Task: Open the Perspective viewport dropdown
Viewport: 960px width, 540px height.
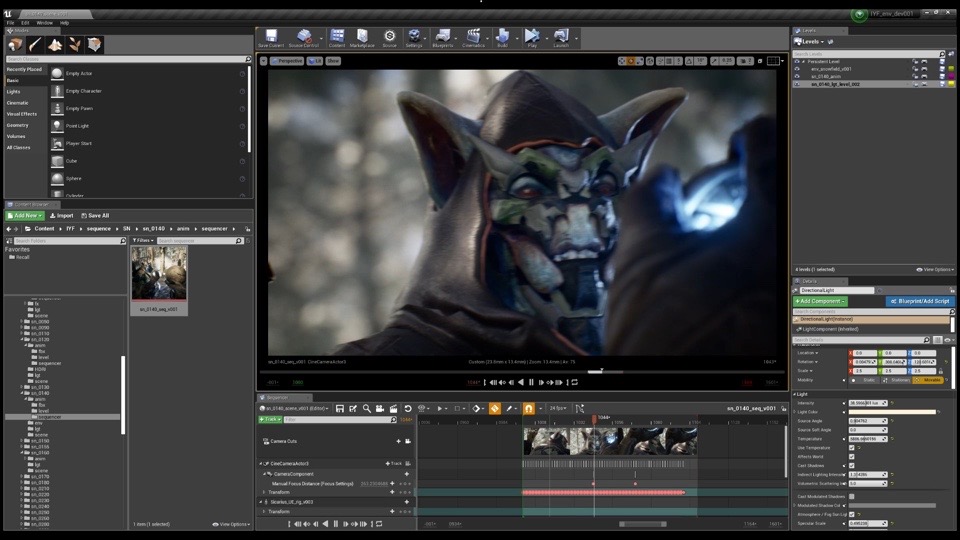Action: (287, 61)
